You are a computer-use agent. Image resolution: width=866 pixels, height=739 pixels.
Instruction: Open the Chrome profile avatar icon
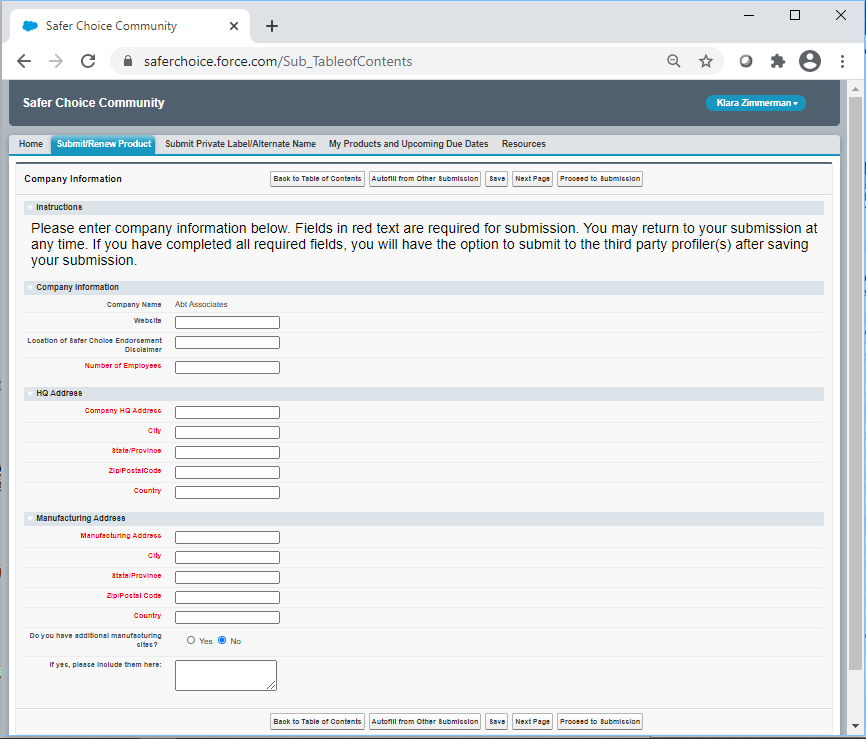(x=810, y=61)
